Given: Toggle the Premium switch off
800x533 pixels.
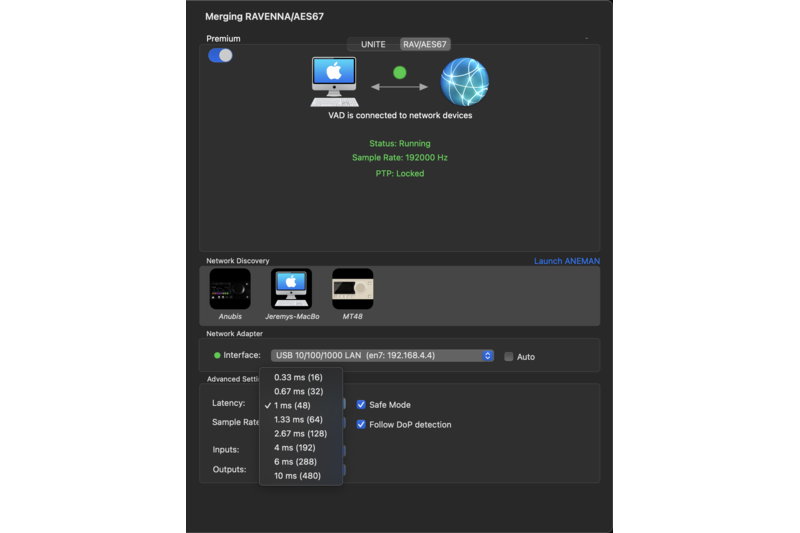Looking at the screenshot, I should [x=220, y=55].
